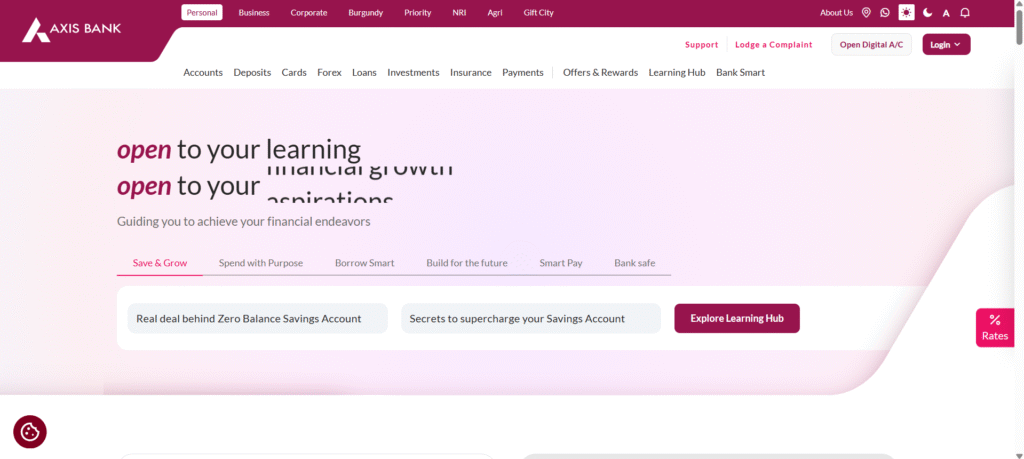Open the Rates percent widget
Viewport: 1024px width, 459px height.
coord(994,327)
